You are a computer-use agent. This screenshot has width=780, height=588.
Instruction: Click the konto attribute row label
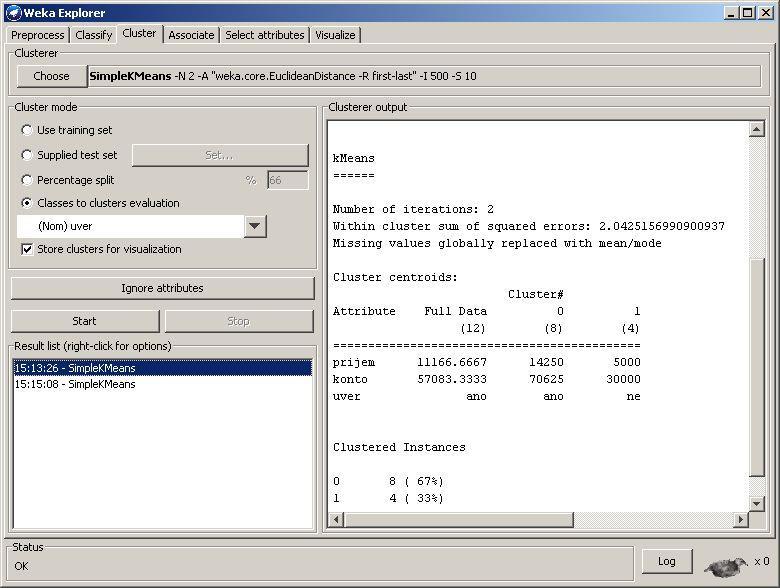pos(350,380)
